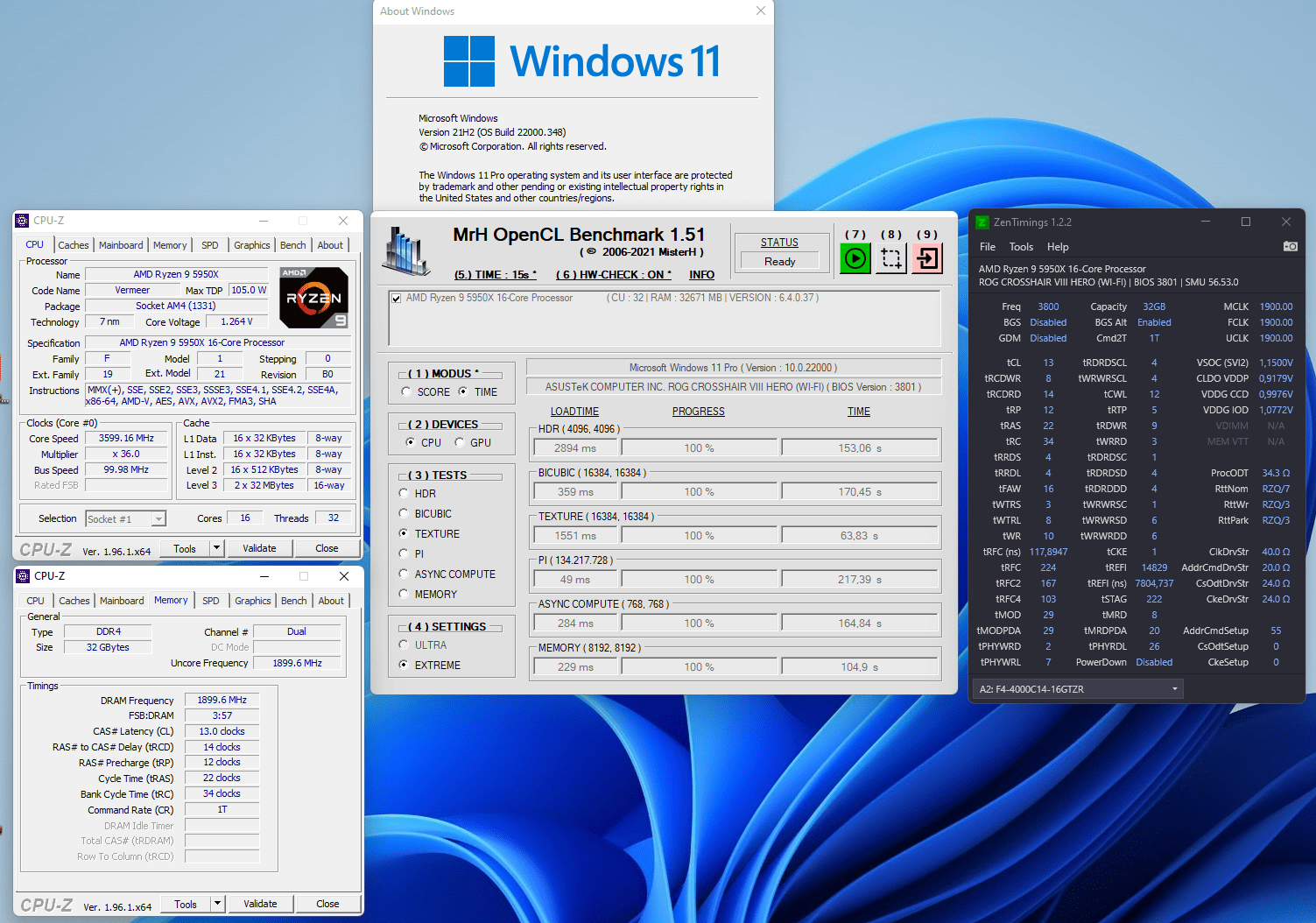
Task: Click the Ready status field
Action: tap(779, 261)
